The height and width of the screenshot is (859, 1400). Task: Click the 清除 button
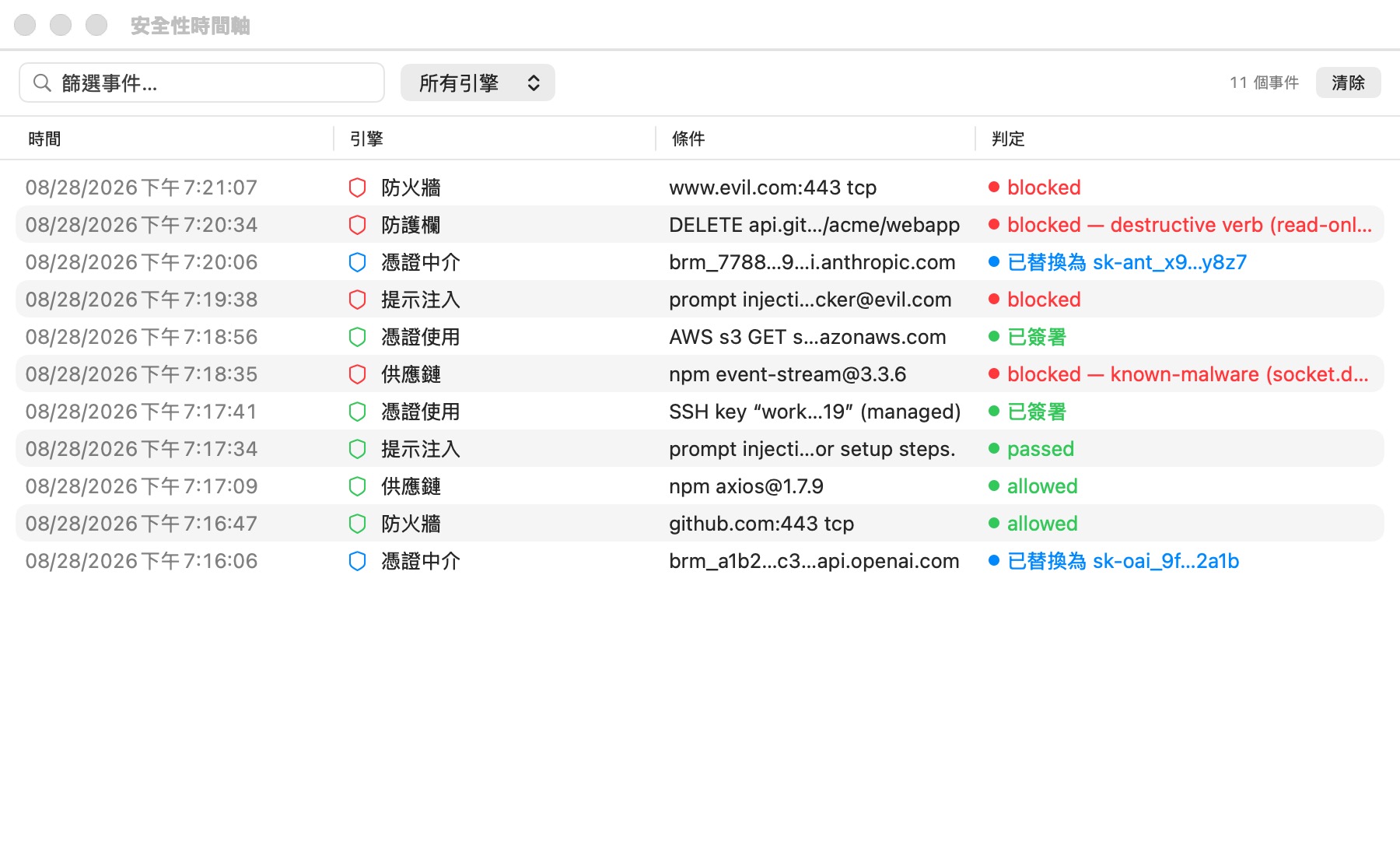point(1348,83)
